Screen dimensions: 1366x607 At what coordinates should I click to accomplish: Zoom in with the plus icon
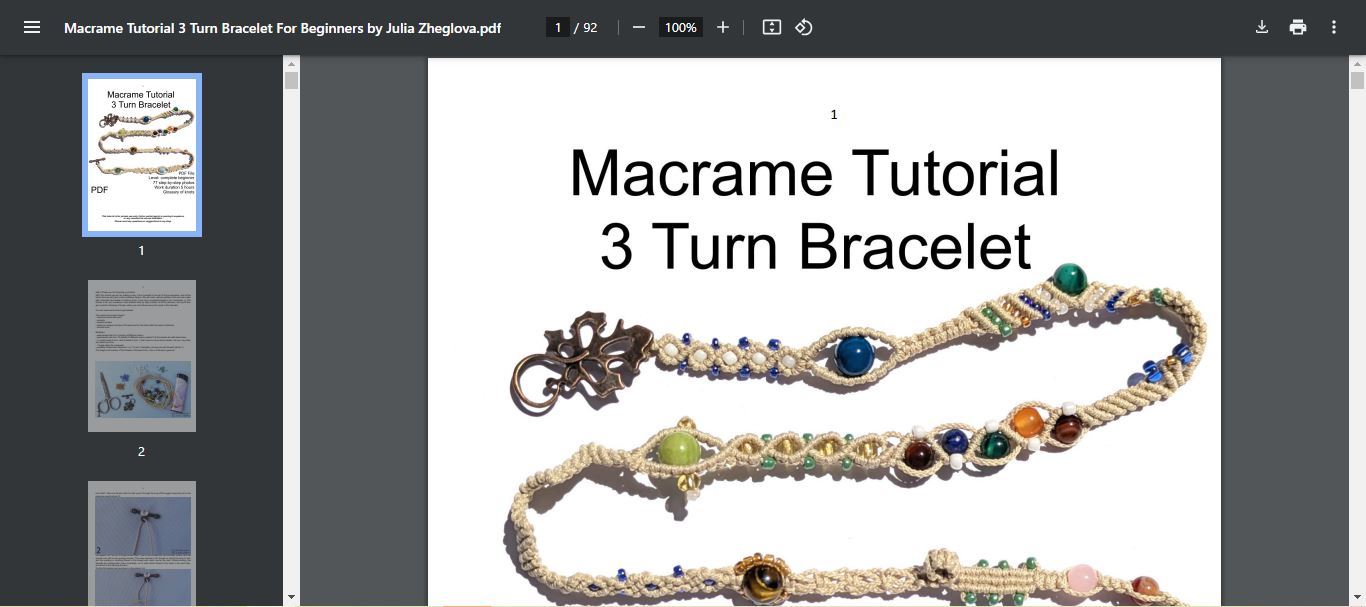tap(723, 27)
